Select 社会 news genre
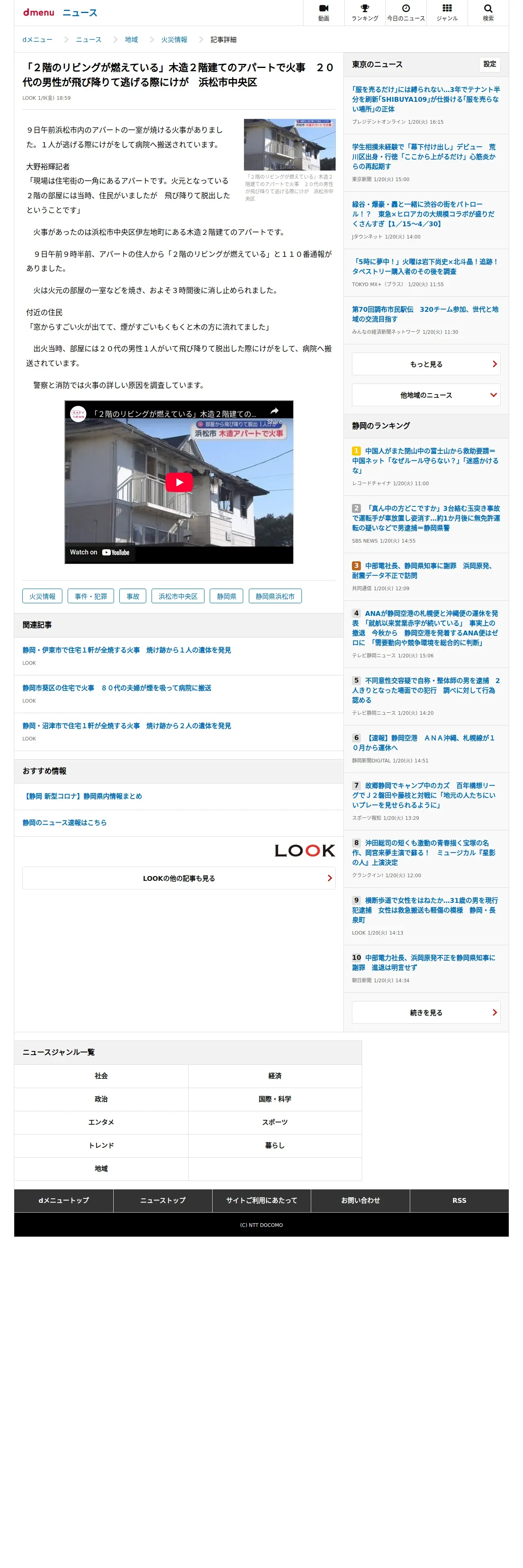523x1568 pixels. [101, 1075]
